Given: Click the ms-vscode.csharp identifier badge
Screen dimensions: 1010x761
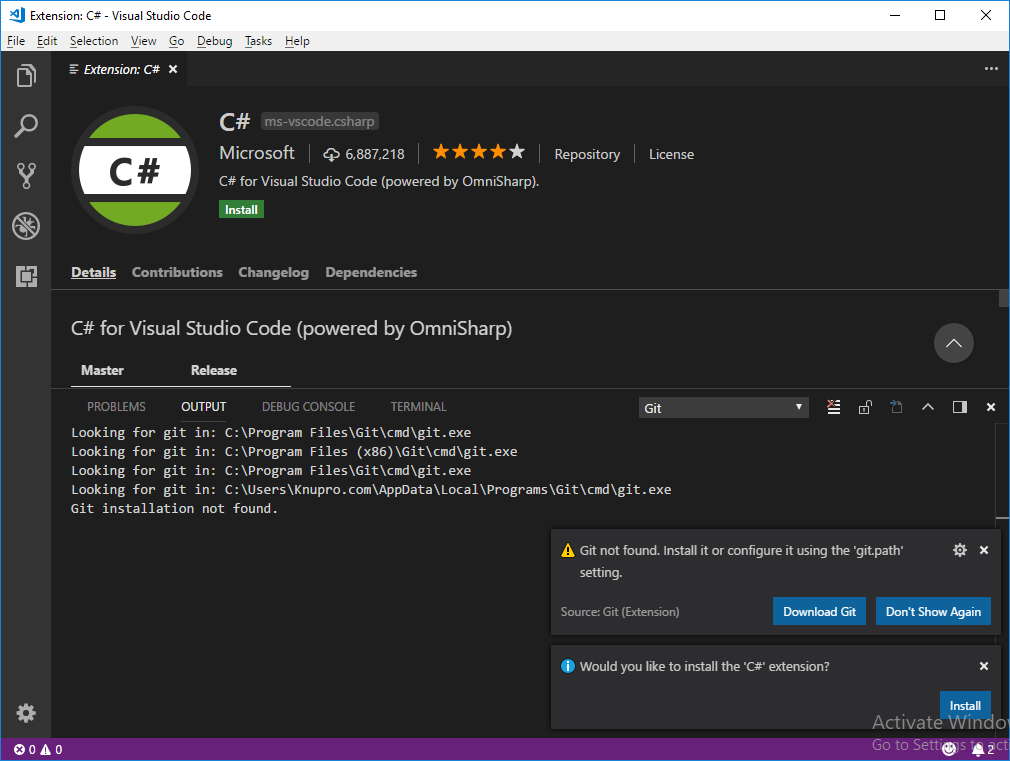Looking at the screenshot, I should 319,121.
